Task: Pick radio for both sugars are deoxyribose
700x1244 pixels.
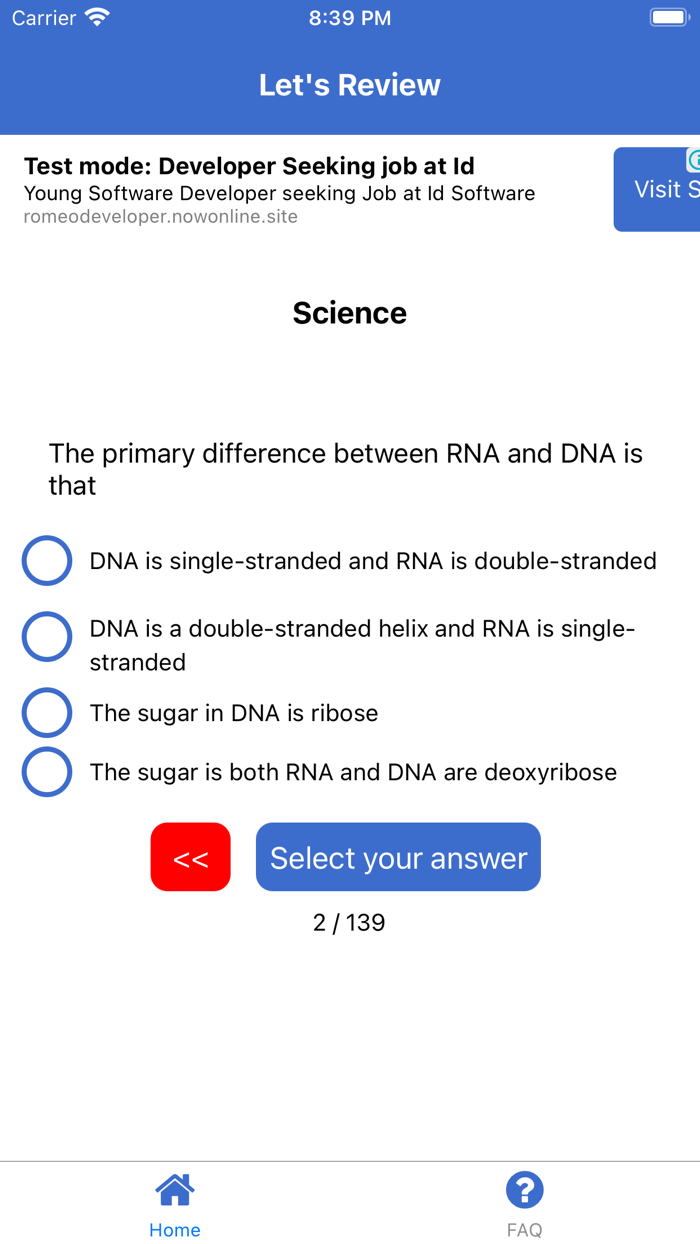Action: coord(47,772)
